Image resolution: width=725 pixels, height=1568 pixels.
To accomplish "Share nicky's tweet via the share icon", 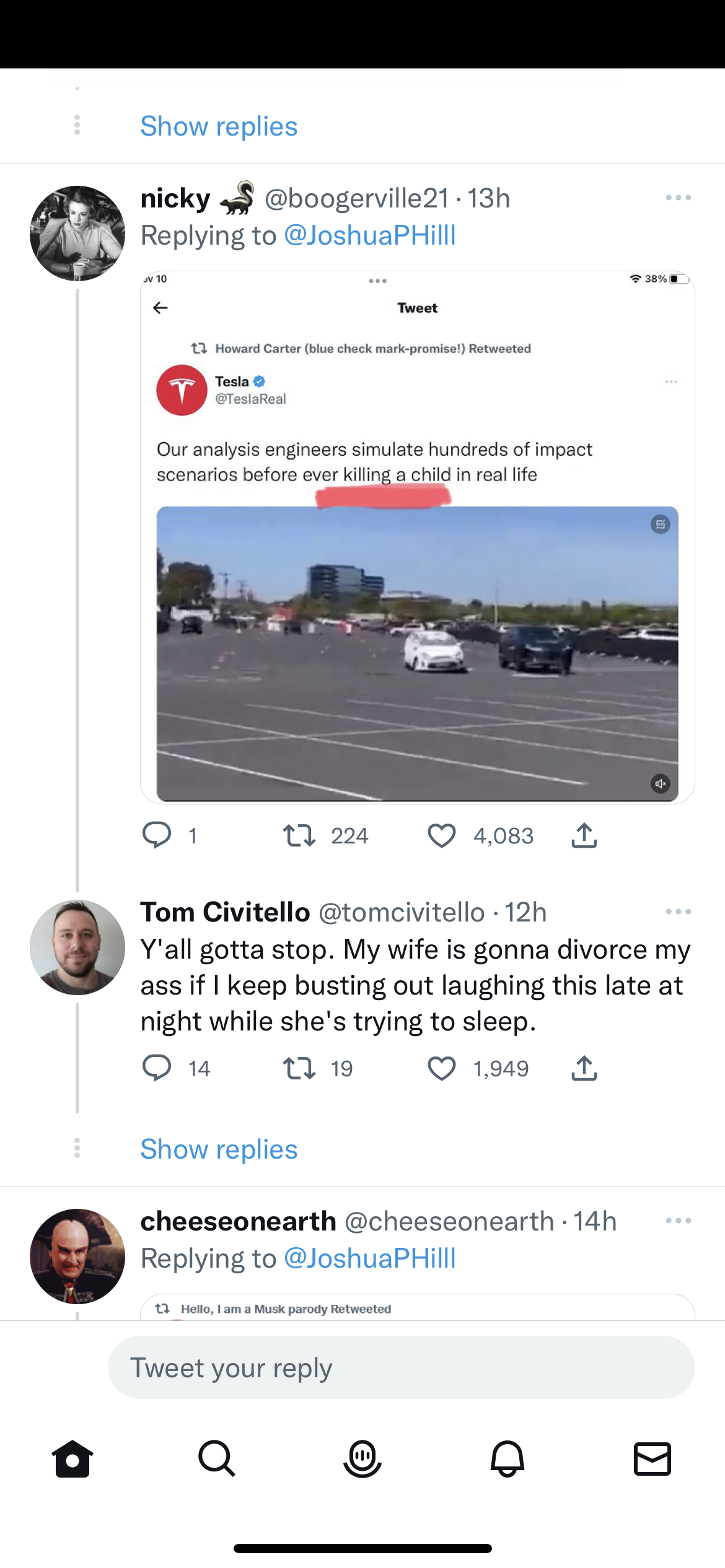I will pyautogui.click(x=584, y=835).
